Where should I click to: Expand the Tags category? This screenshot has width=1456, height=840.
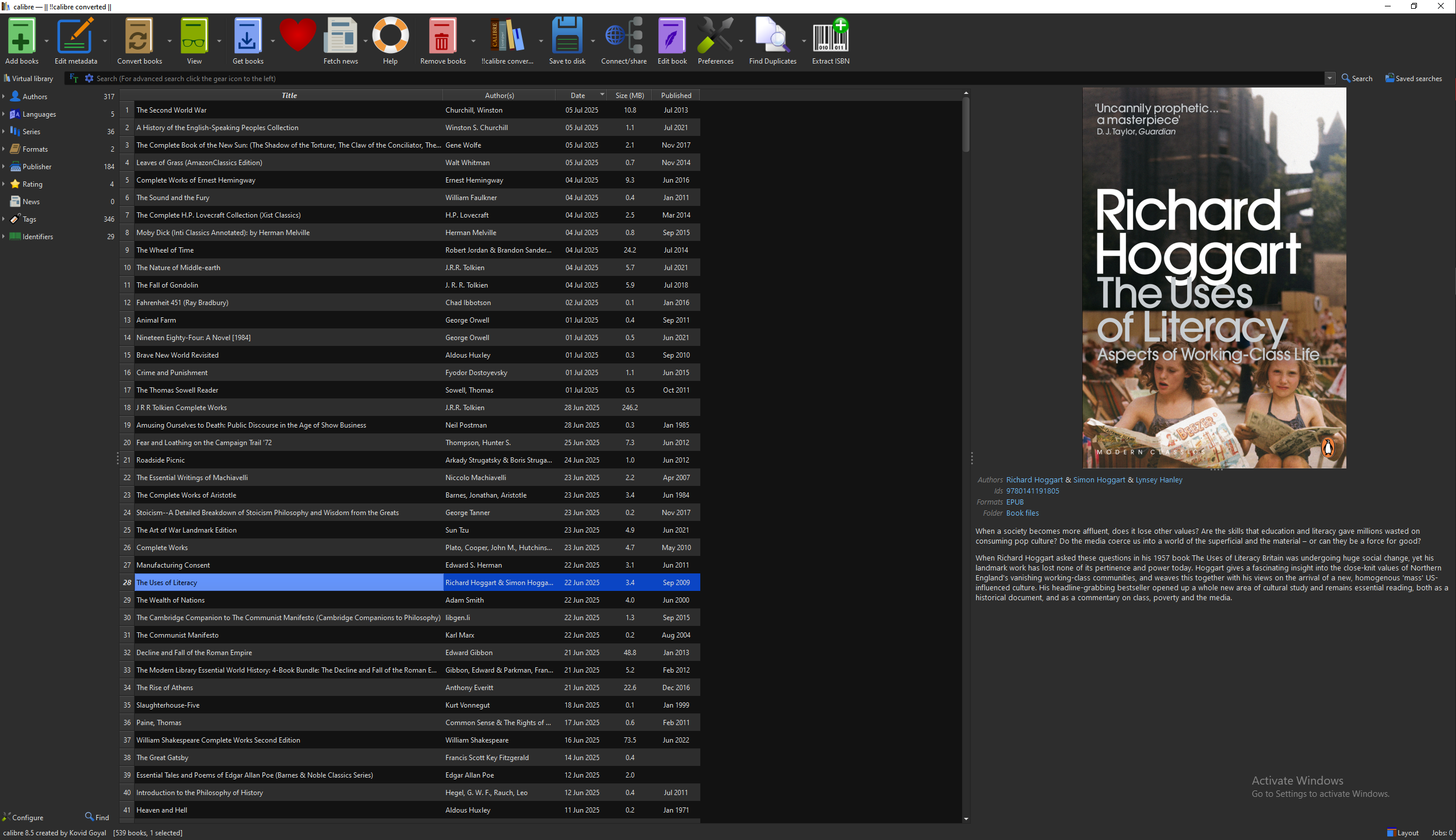[3, 219]
